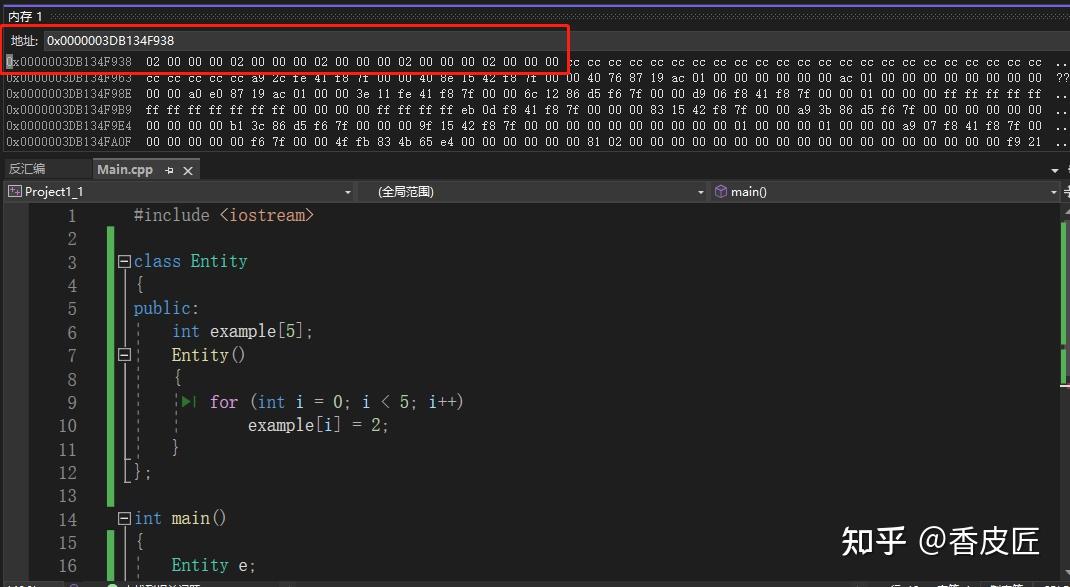Click the project icon left of Project1_1
This screenshot has width=1070, height=587.
(14, 191)
